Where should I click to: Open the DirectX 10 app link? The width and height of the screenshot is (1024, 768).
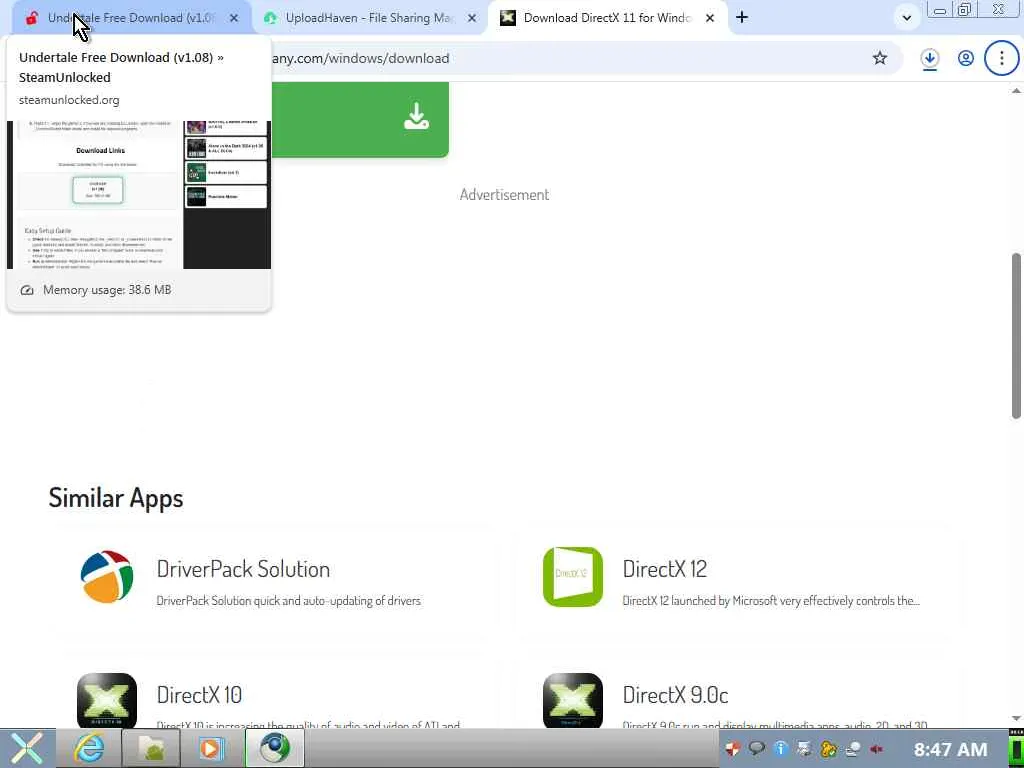[x=199, y=695]
